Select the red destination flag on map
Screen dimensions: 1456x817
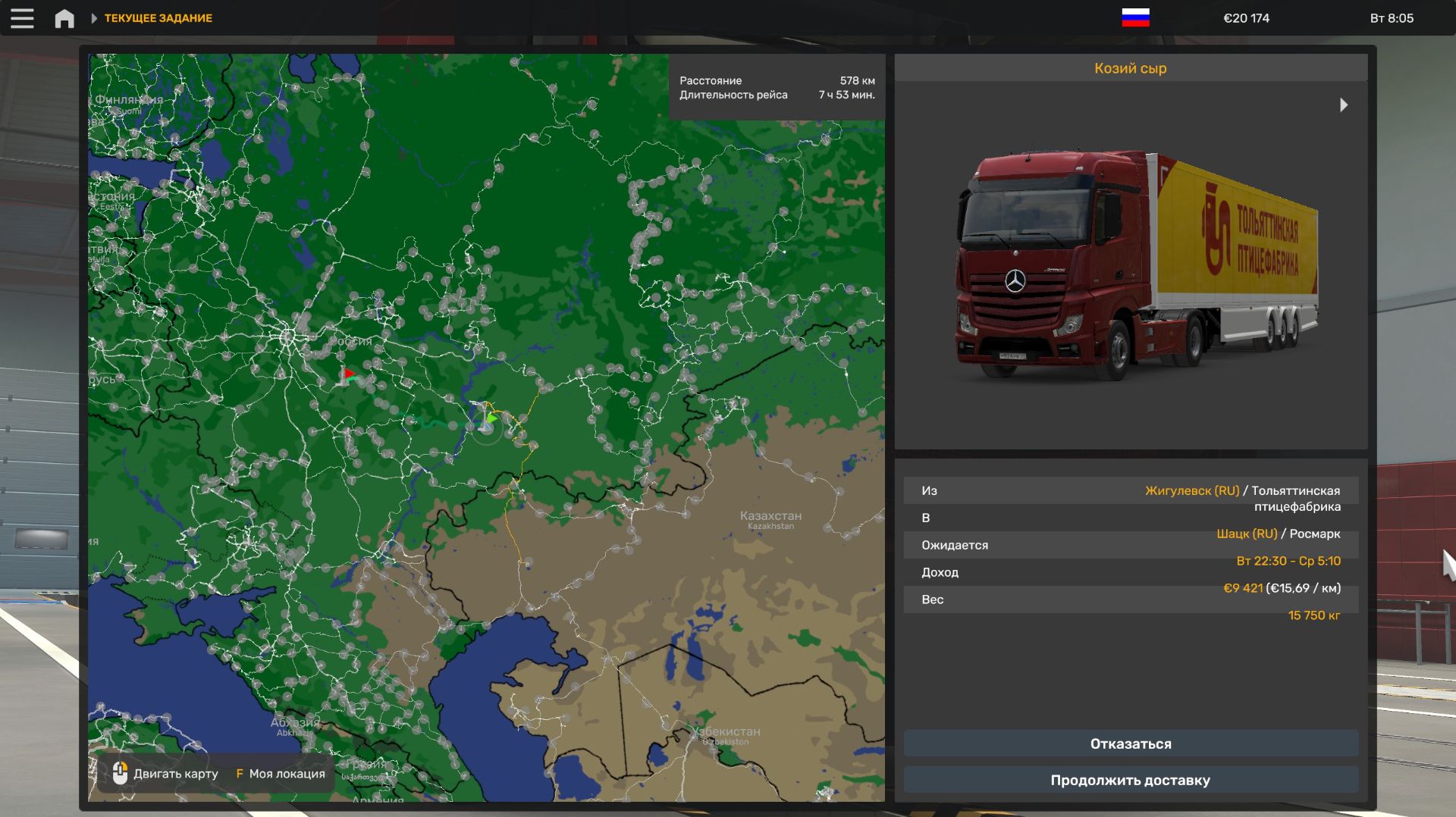(348, 374)
